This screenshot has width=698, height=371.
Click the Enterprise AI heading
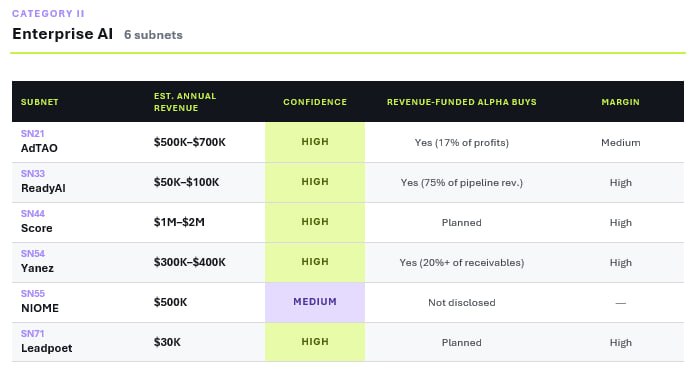tap(63, 34)
